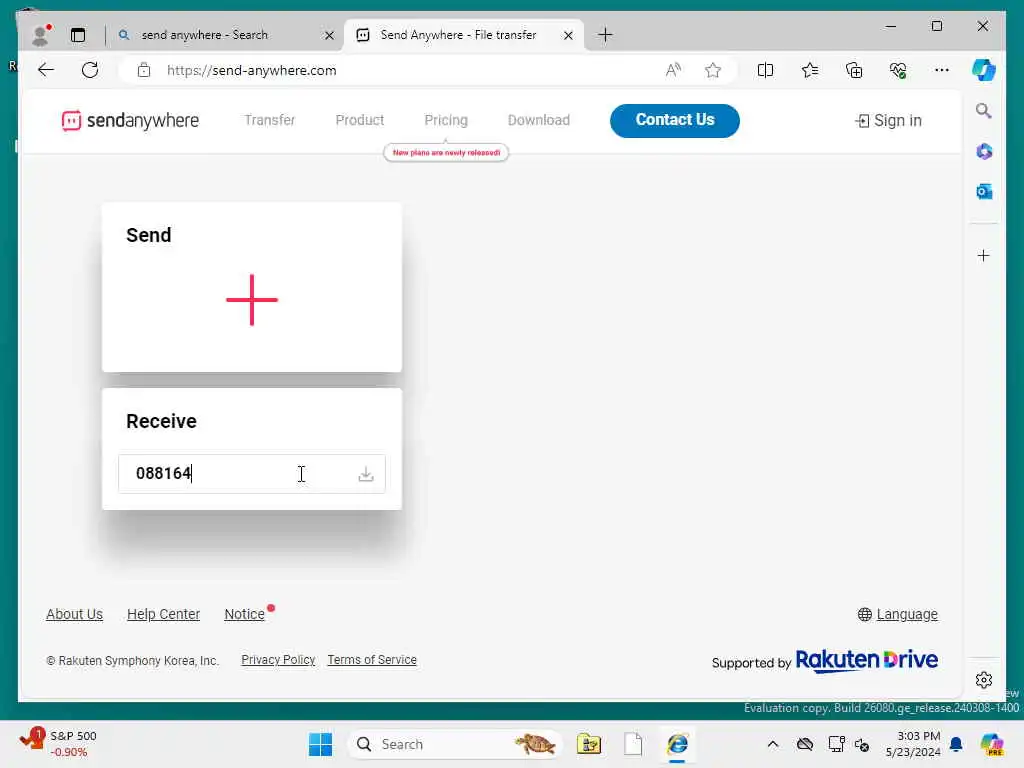Open the Download menu item

539,120
